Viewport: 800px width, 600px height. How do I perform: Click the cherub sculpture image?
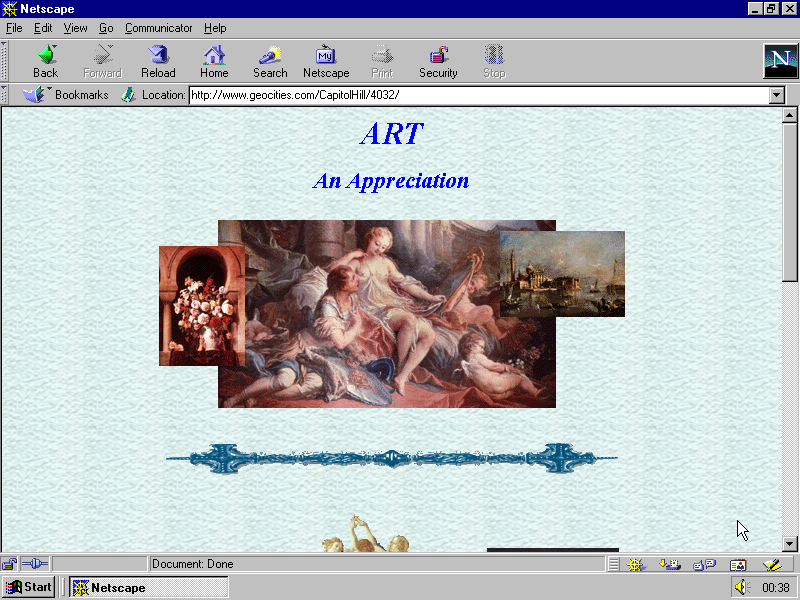[365, 534]
